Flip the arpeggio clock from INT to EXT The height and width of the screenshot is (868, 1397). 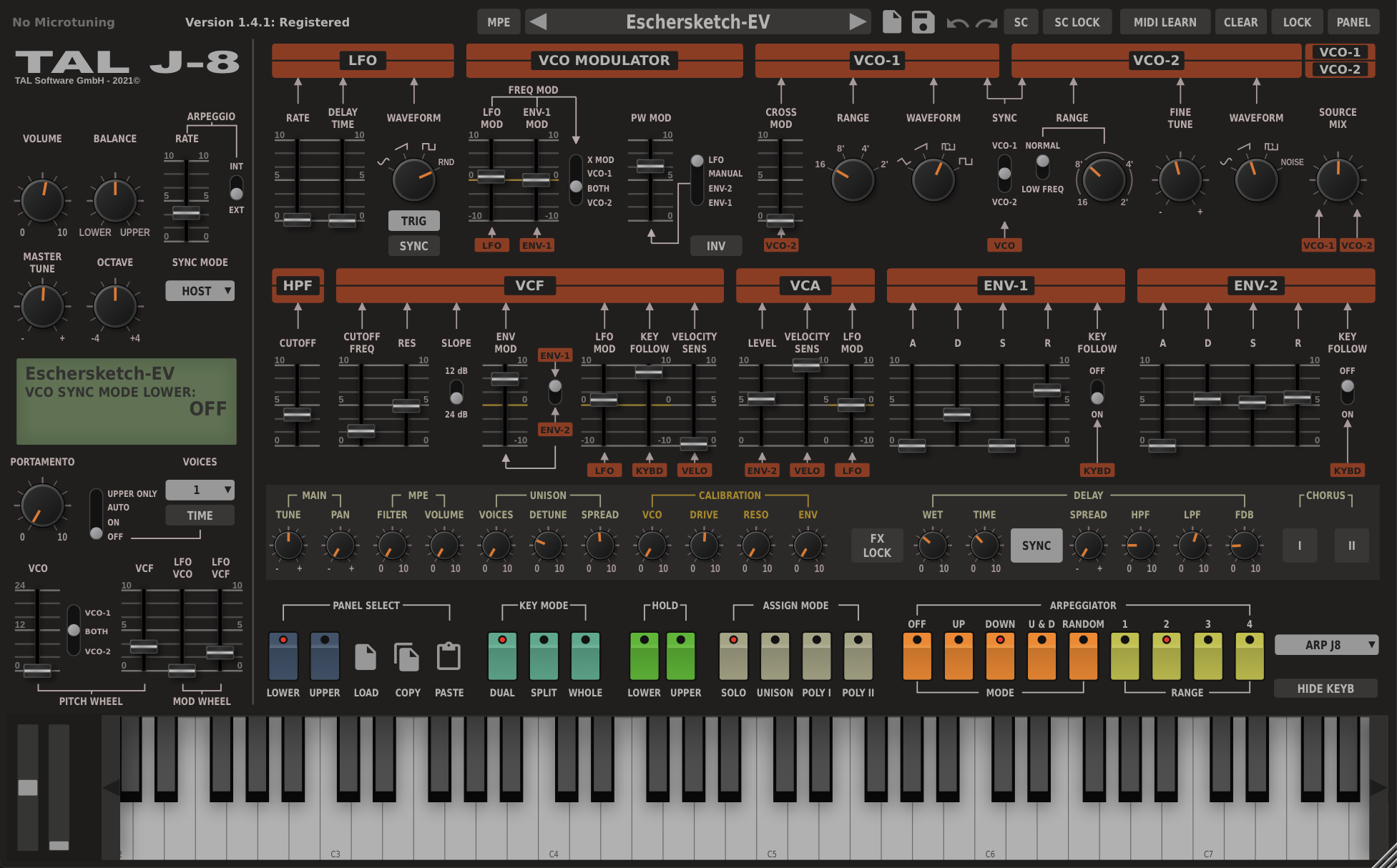pos(235,192)
